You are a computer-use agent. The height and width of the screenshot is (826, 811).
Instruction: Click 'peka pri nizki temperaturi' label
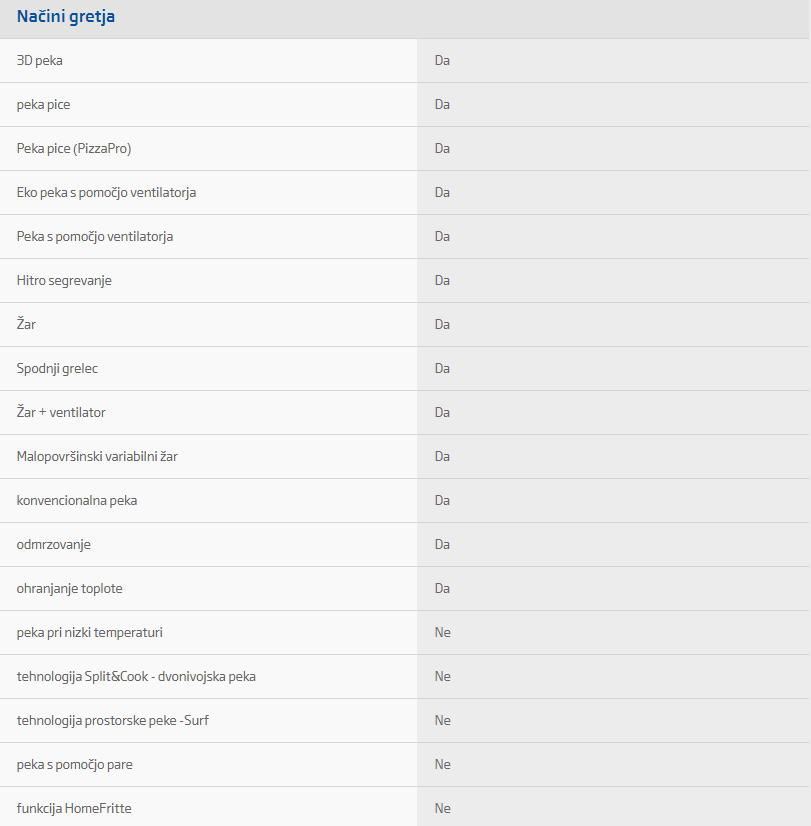tap(90, 633)
